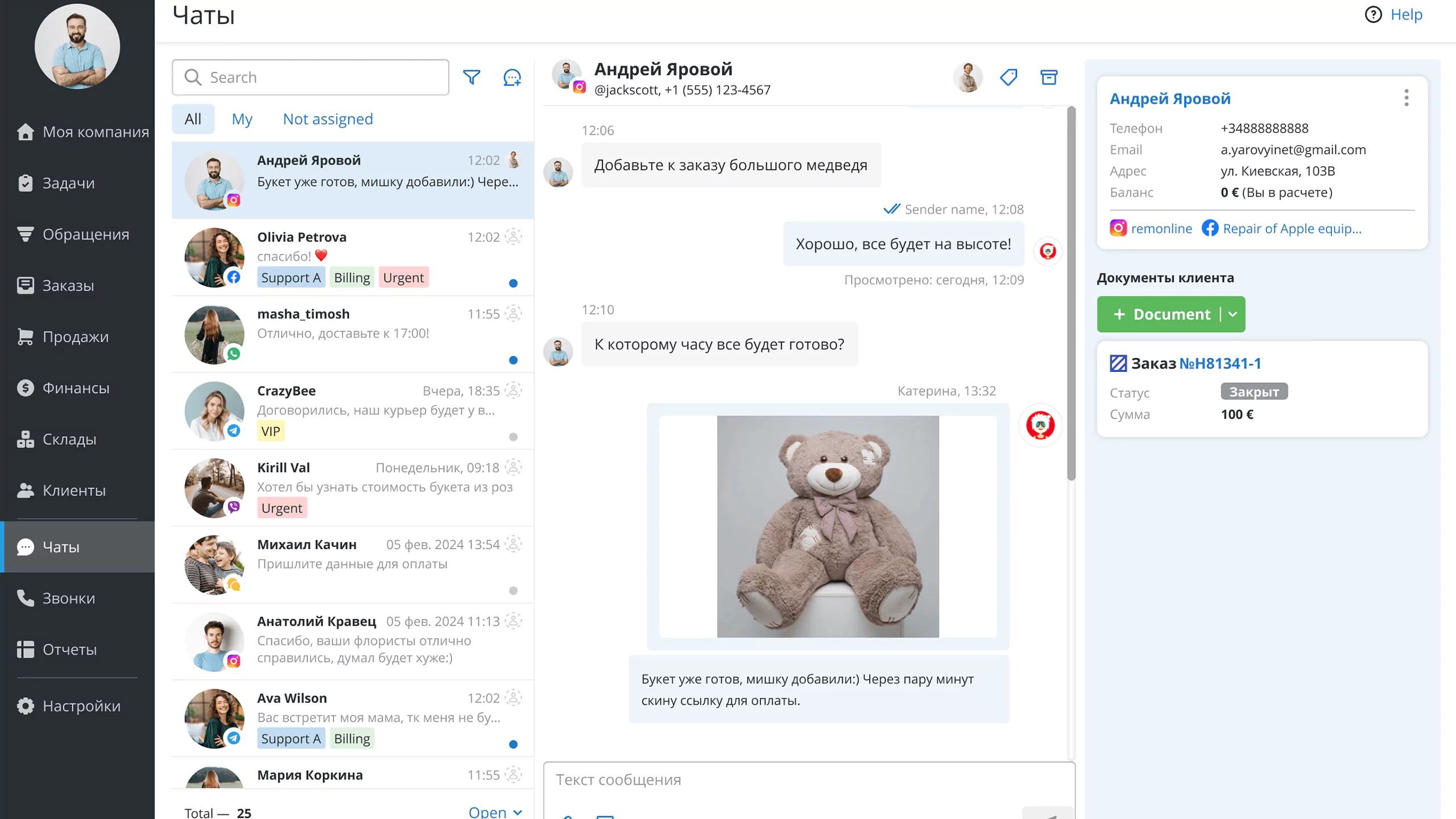The height and width of the screenshot is (819, 1456).
Task: Open Olivia Petrova chat
Action: (x=353, y=257)
